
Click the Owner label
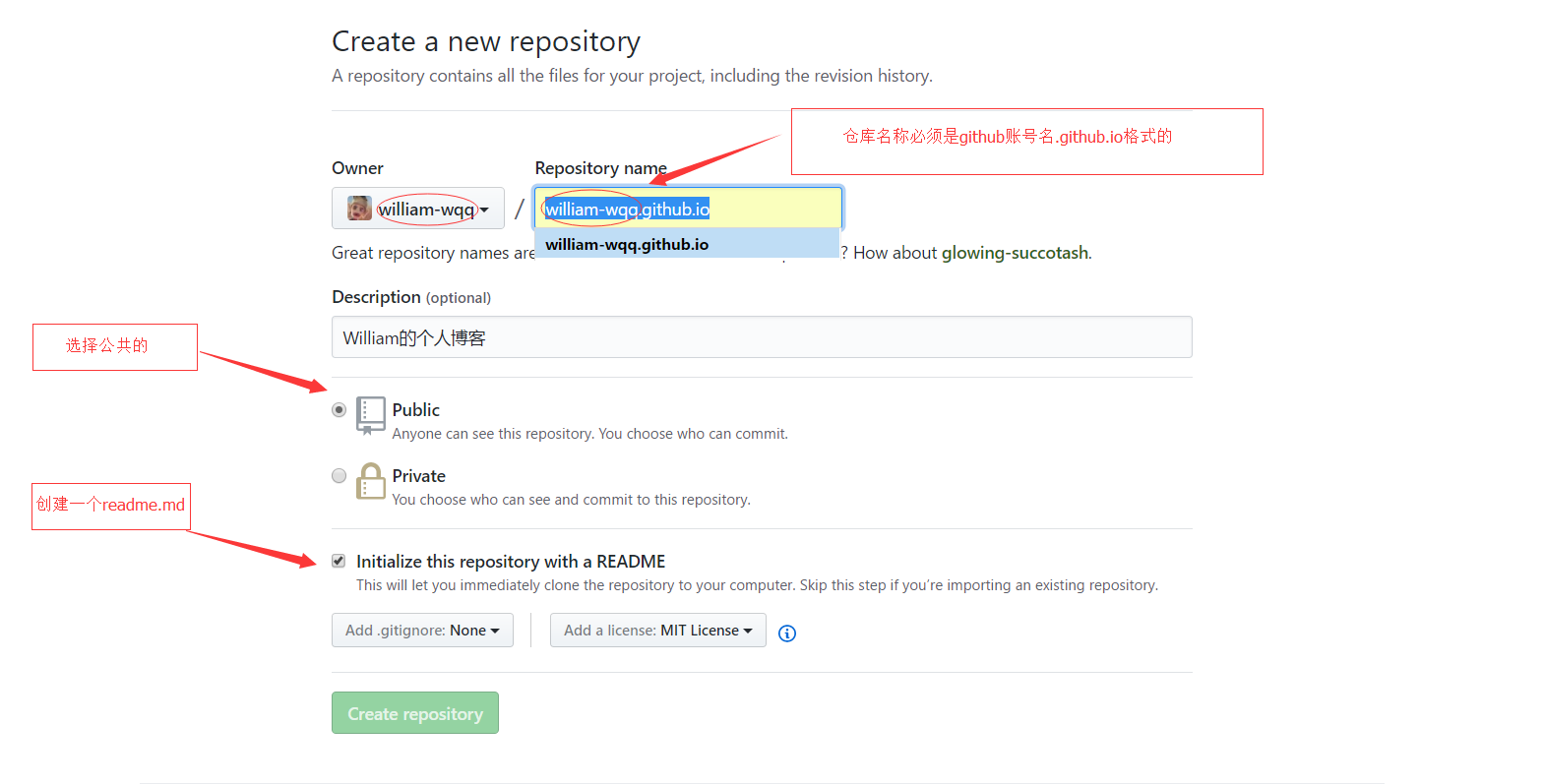357,168
